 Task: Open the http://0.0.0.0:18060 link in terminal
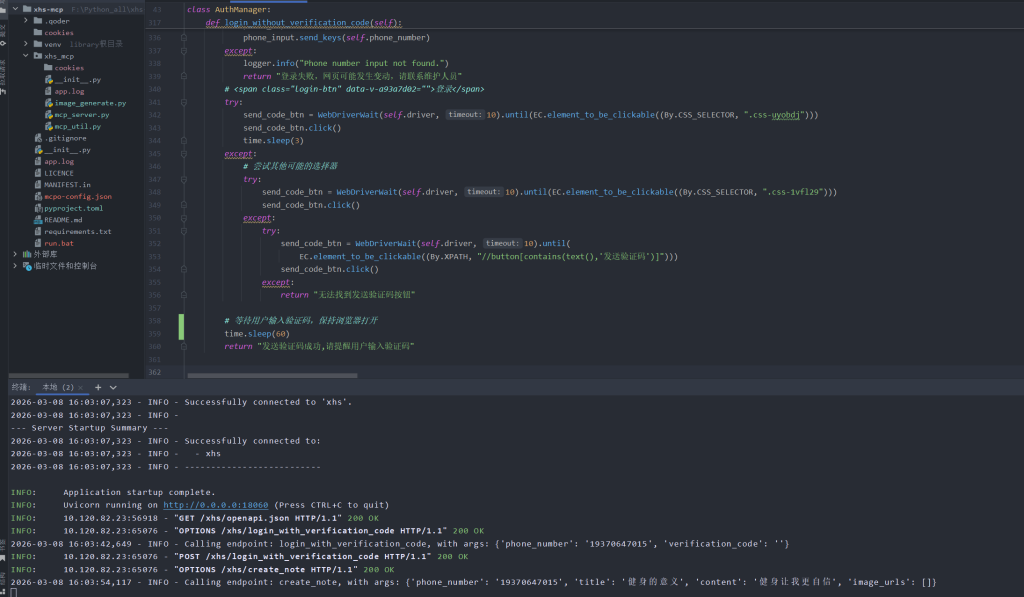point(217,505)
